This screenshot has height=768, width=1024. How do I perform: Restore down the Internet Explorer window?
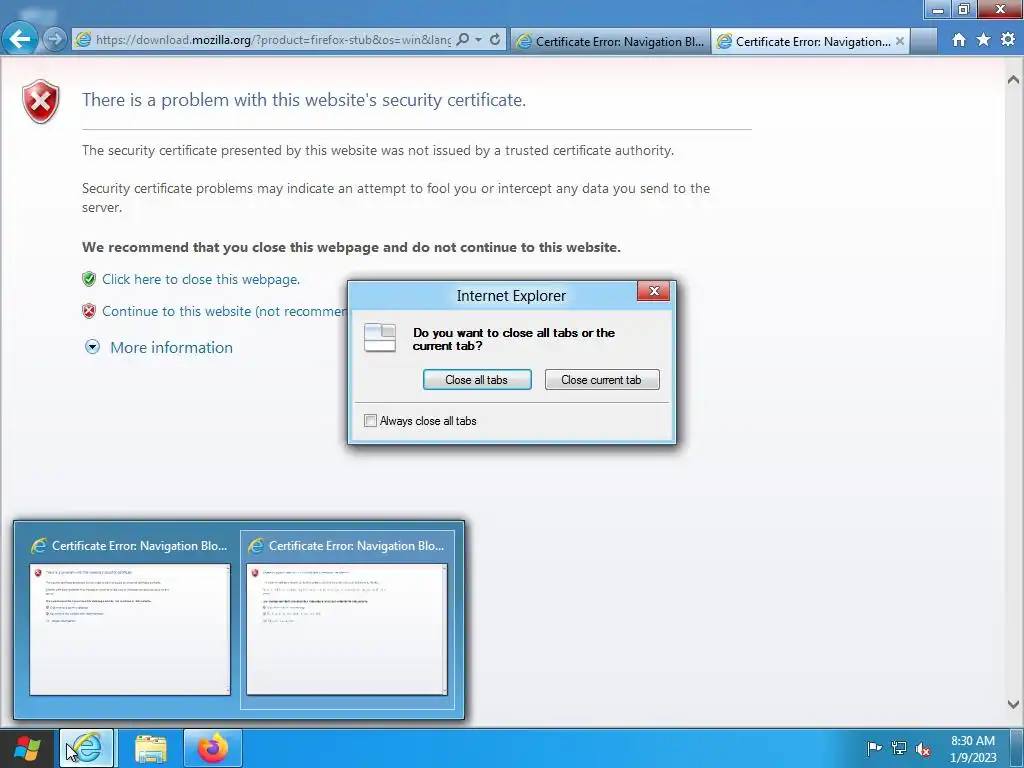(x=963, y=9)
